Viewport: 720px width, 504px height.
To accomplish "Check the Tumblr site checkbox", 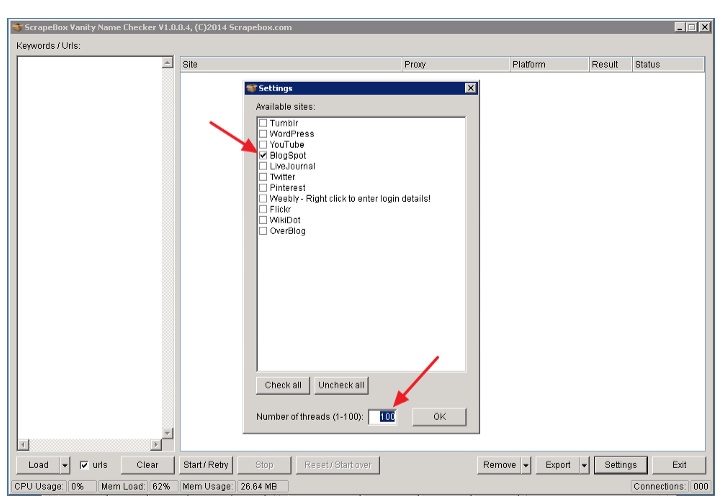I will 263,123.
